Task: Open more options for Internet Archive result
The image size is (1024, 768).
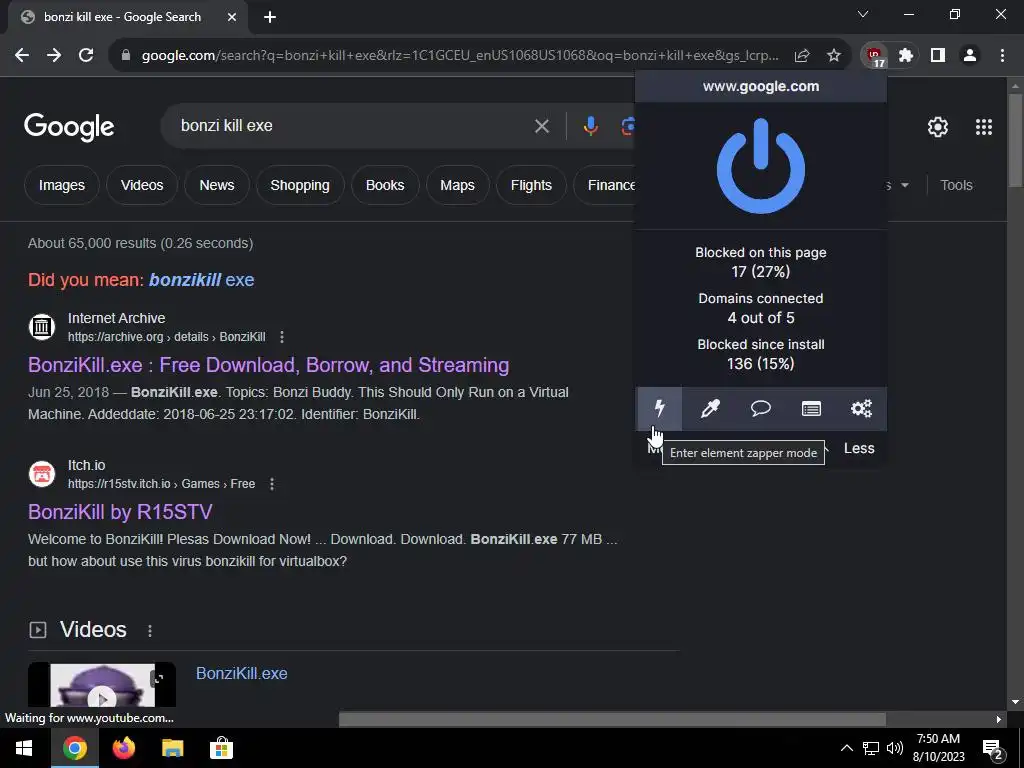Action: pyautogui.click(x=281, y=337)
